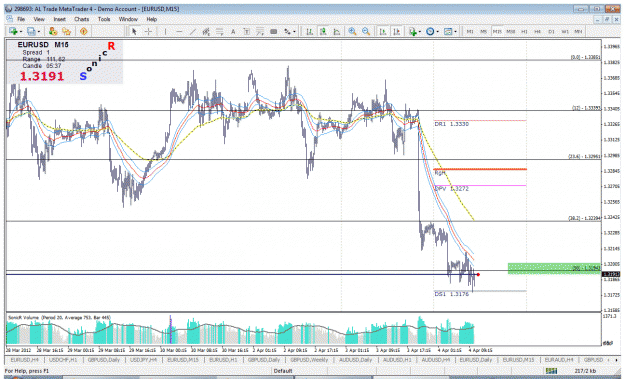Select the Text tool (A)
Viewport: 625px width, 379px height.
coord(233,31)
